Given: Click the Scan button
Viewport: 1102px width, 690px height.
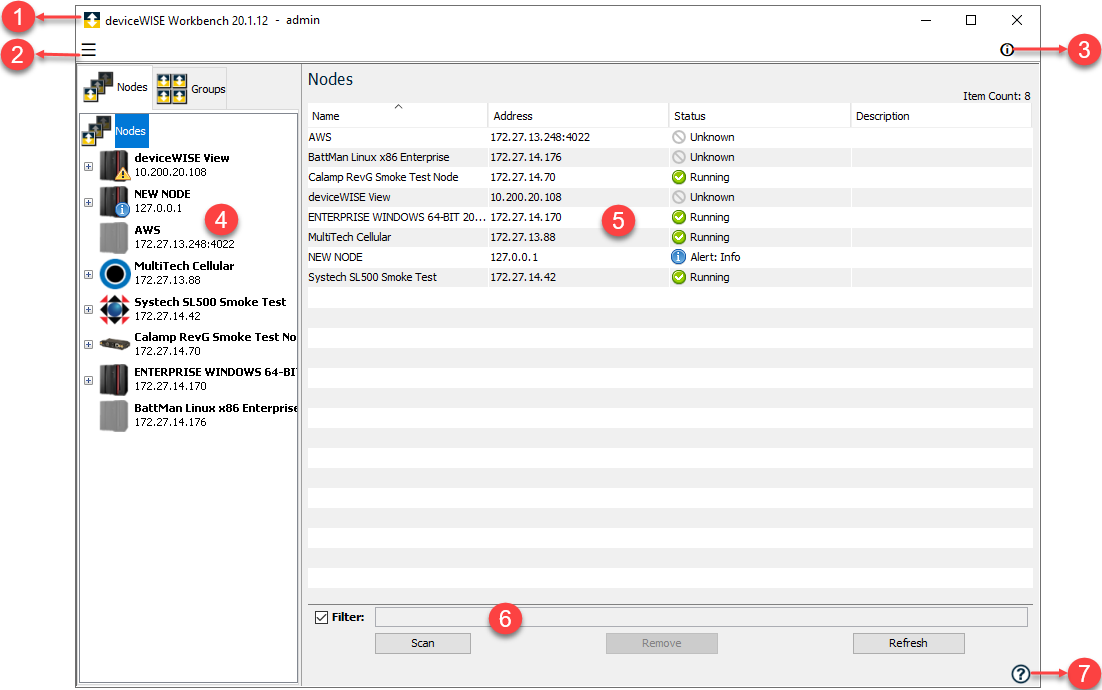Looking at the screenshot, I should coord(423,643).
